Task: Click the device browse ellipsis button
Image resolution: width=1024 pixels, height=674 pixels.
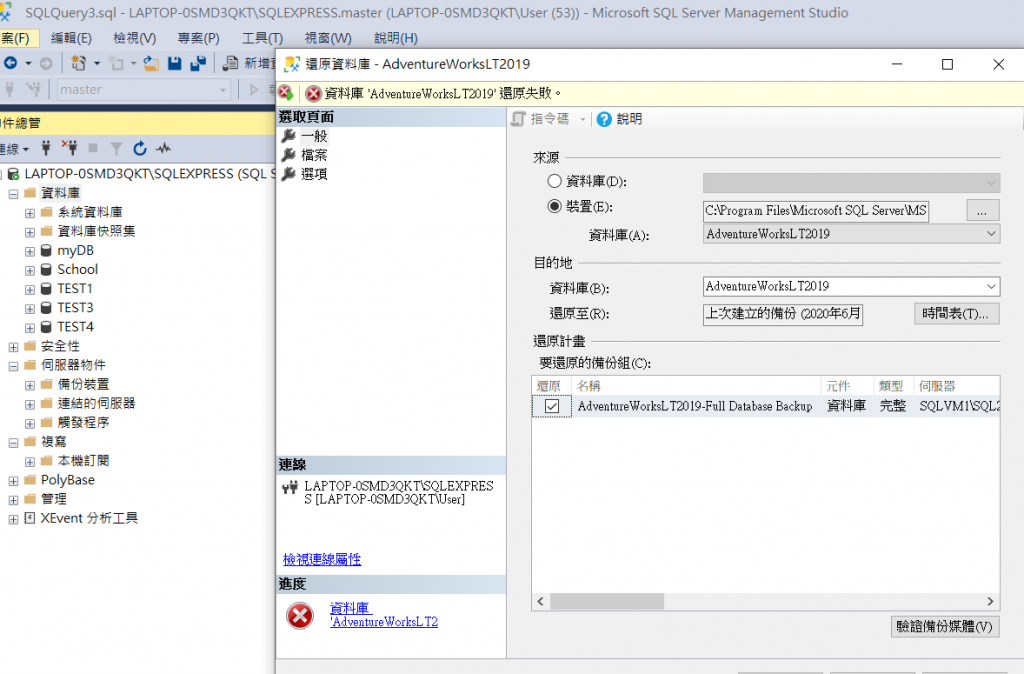Action: coord(982,210)
